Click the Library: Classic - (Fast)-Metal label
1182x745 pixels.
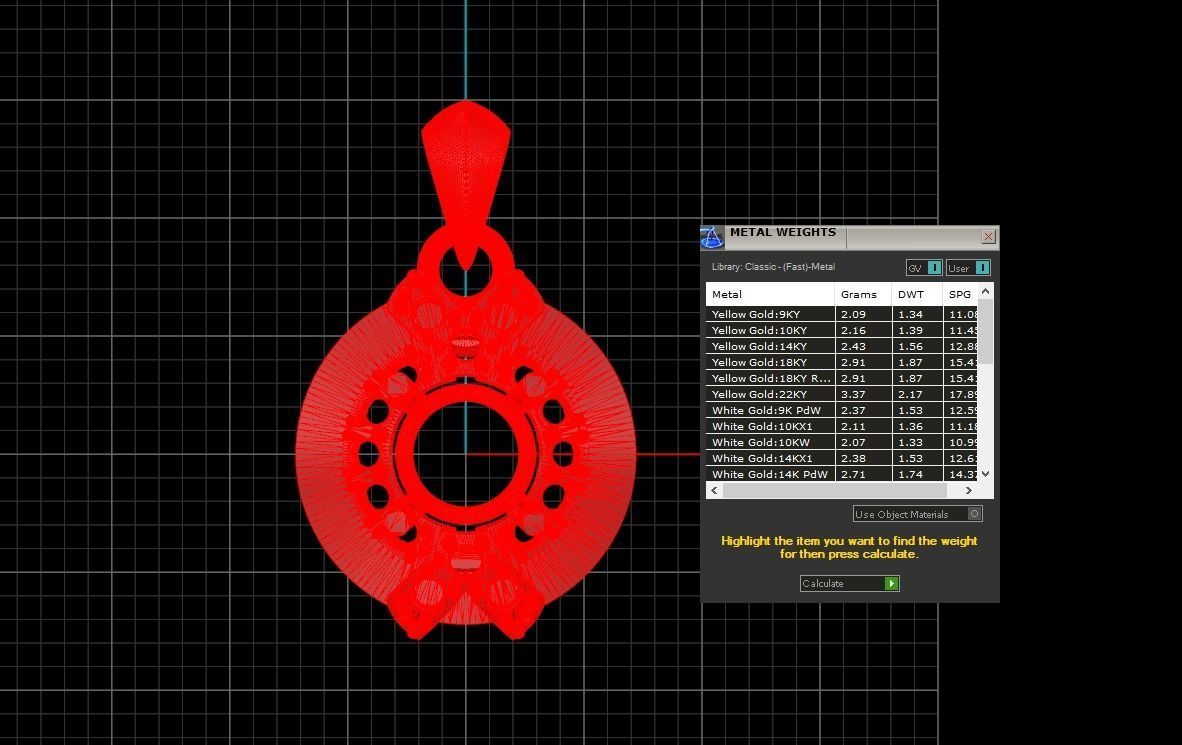pyautogui.click(x=773, y=267)
